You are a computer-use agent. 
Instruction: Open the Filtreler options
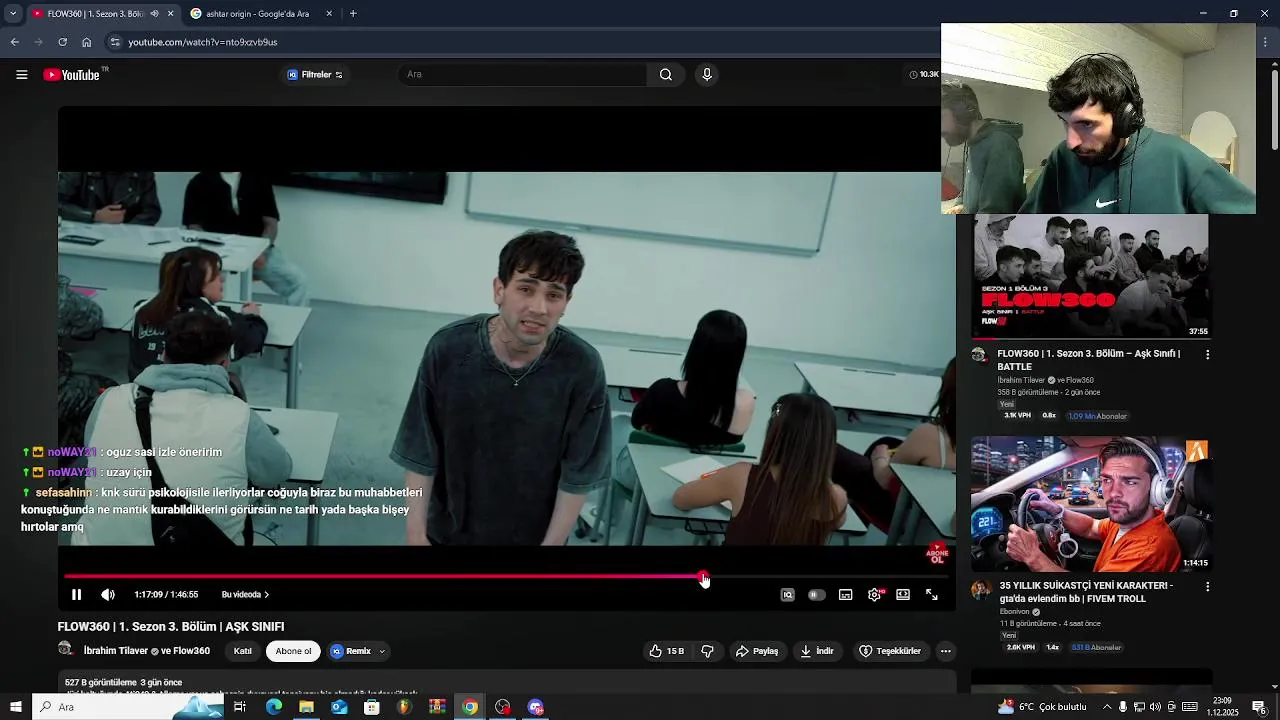(315, 74)
